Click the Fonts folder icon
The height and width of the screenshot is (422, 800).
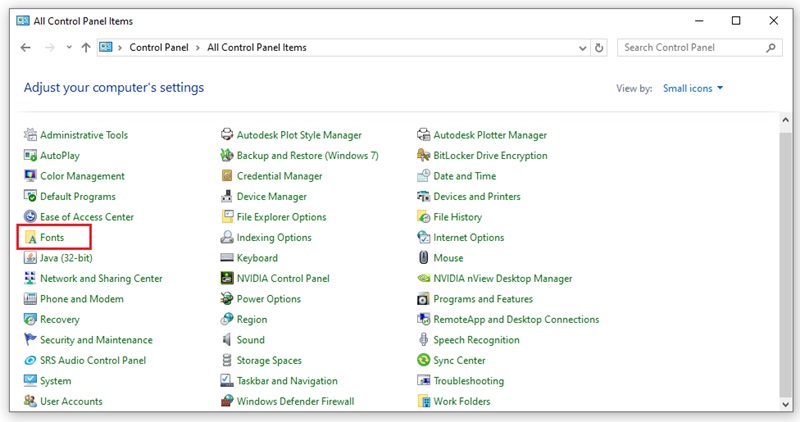pos(30,237)
